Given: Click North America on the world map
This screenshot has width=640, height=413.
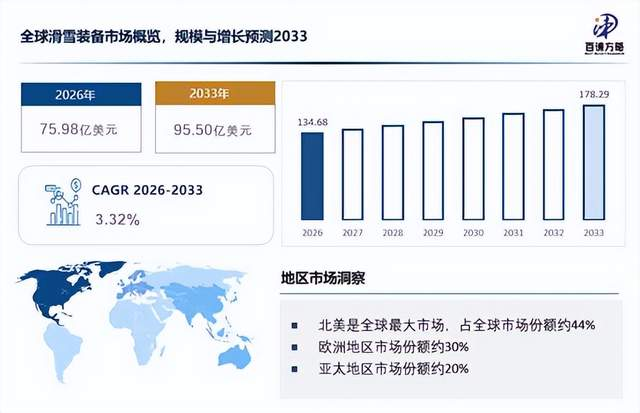Looking at the screenshot, I should [x=59, y=290].
